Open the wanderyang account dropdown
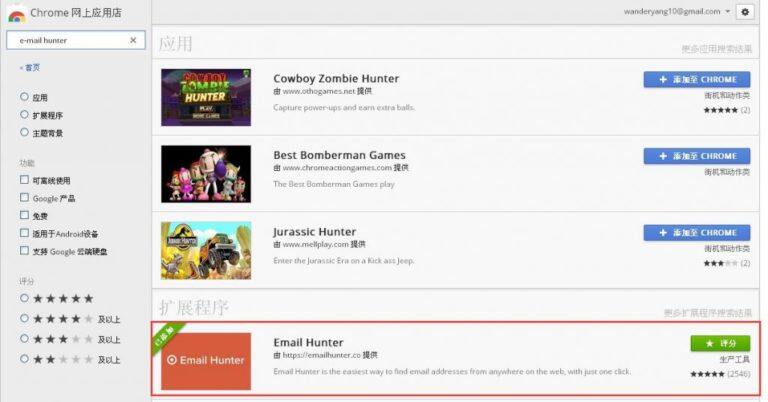 (x=676, y=11)
